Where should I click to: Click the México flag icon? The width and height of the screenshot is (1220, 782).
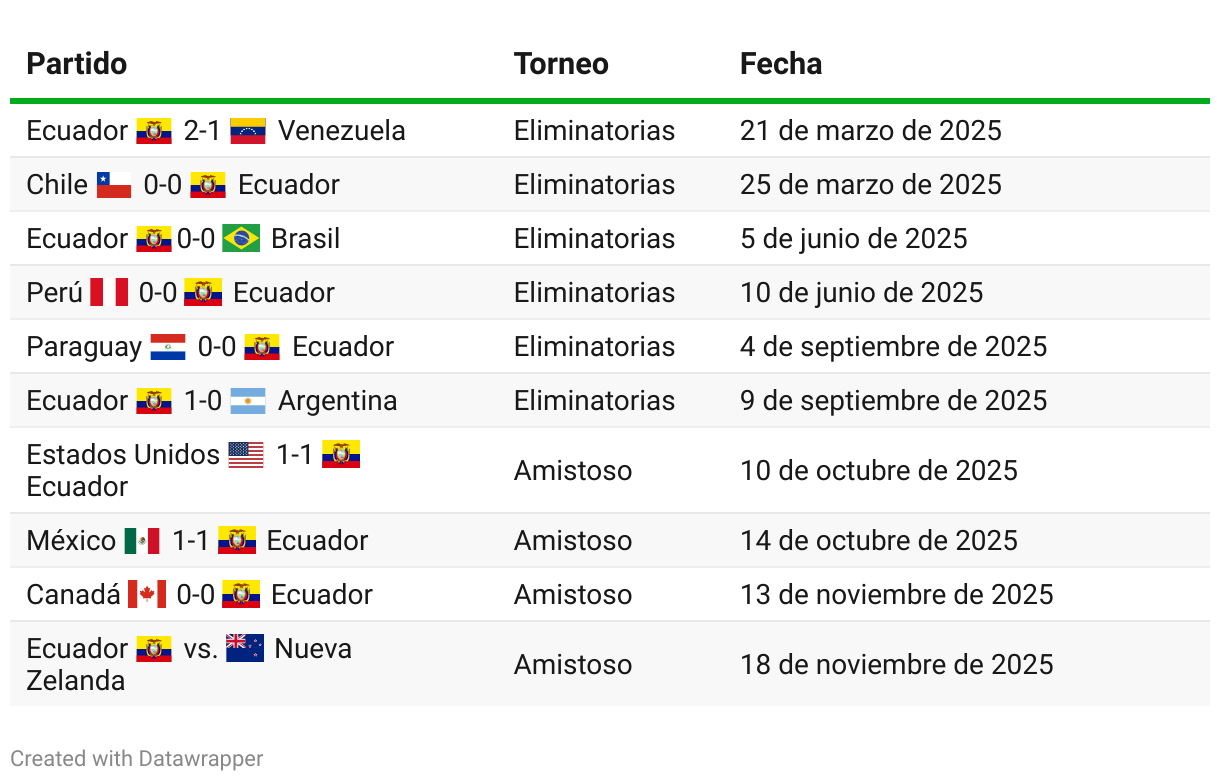click(x=142, y=541)
